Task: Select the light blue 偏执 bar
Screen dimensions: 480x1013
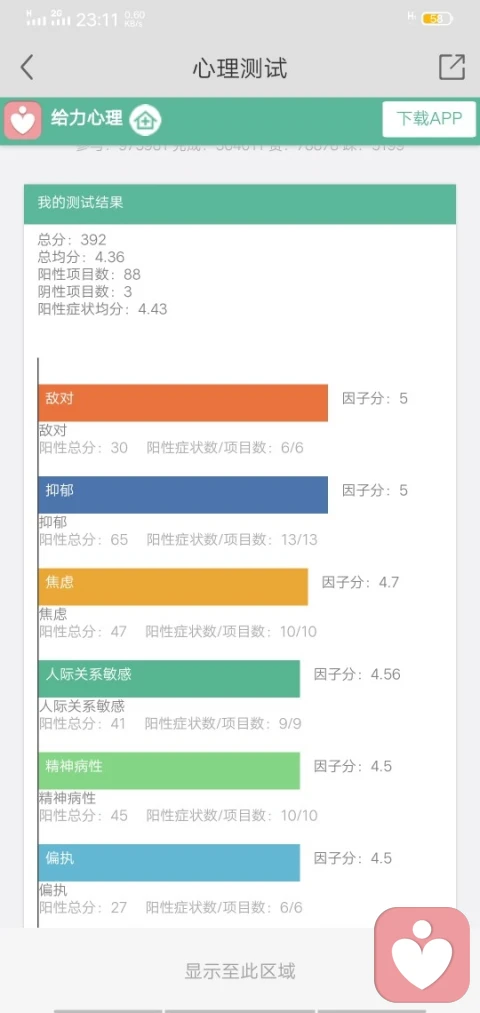Action: coord(169,862)
